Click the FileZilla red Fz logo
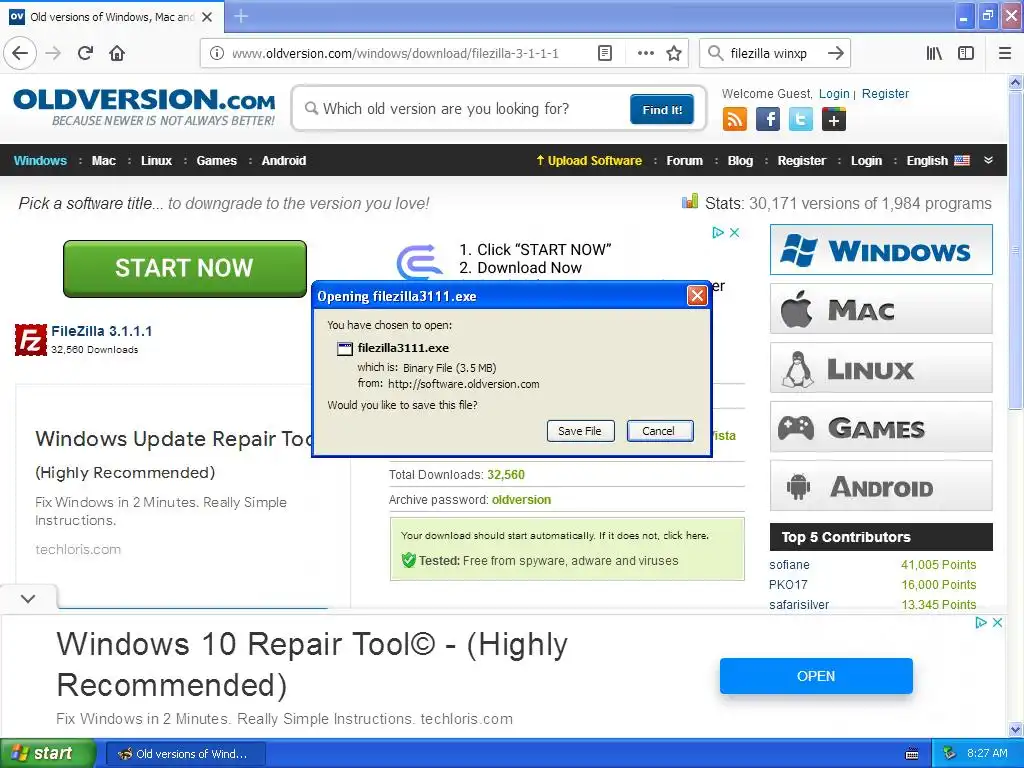 (x=31, y=340)
